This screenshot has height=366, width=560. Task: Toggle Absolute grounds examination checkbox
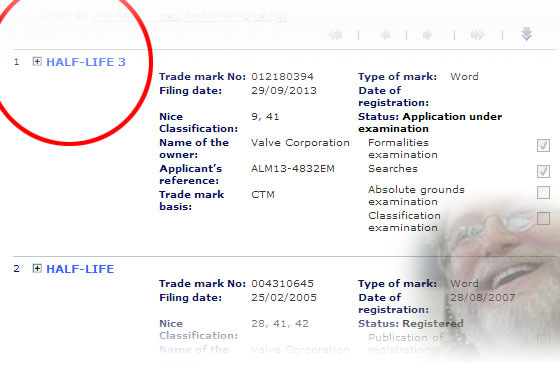coord(543,192)
